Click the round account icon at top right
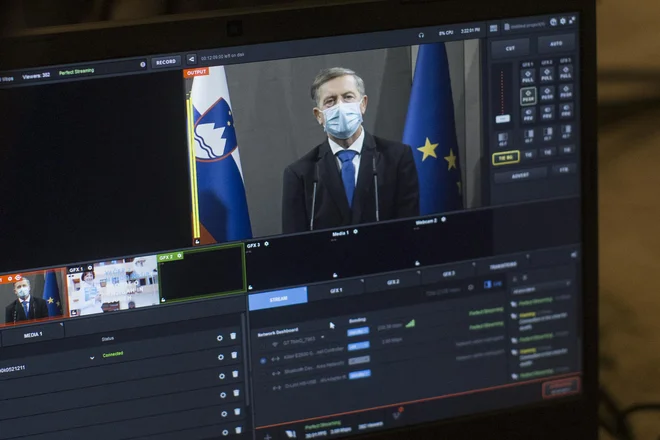Viewport: 660px width, 440px height. coord(554,22)
